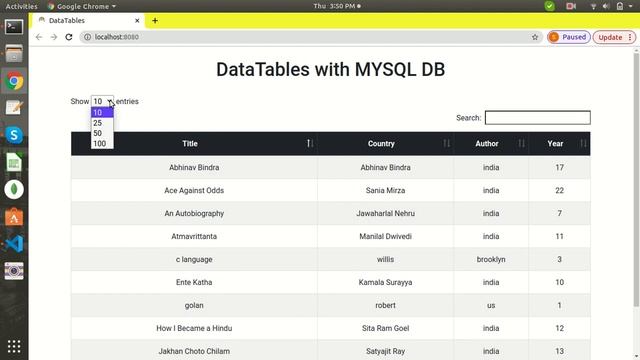Open a new browser tab

pos(155,20)
